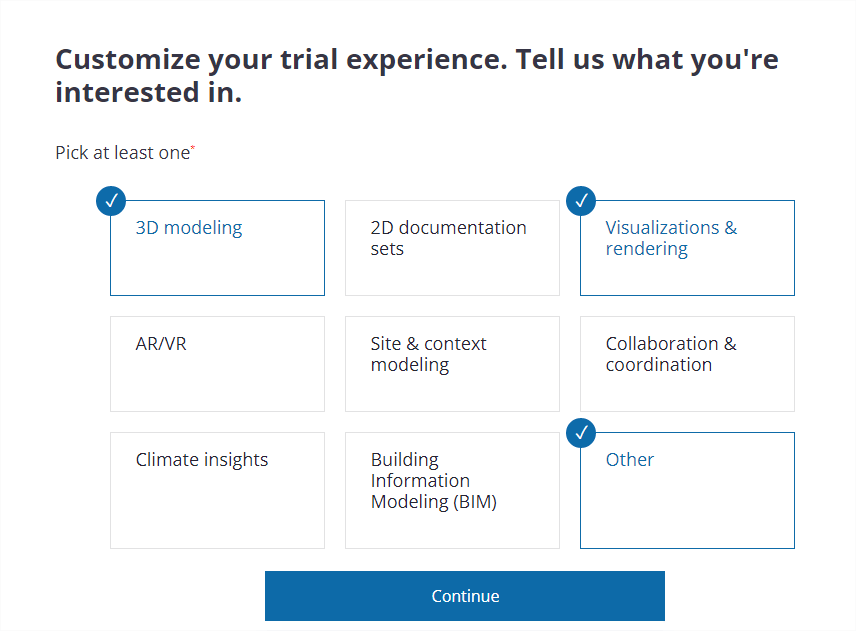Click the 'Customize your trial experience' heading

[x=417, y=75]
